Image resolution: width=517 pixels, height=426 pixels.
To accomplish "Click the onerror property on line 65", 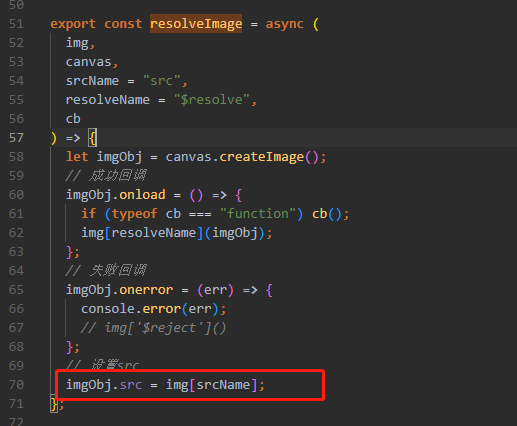I will click(146, 290).
